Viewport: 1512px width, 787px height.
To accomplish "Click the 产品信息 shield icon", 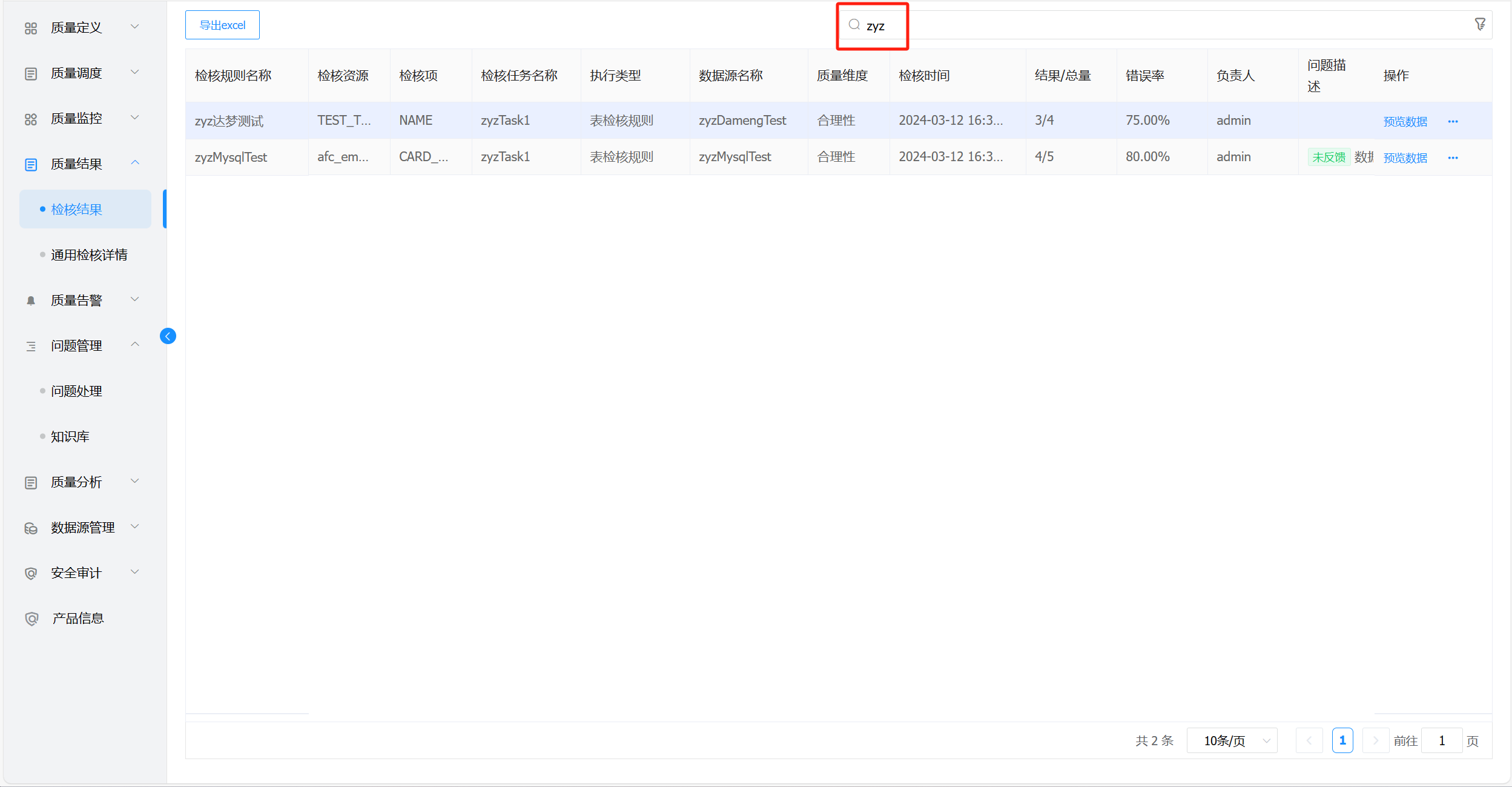I will click(31, 619).
